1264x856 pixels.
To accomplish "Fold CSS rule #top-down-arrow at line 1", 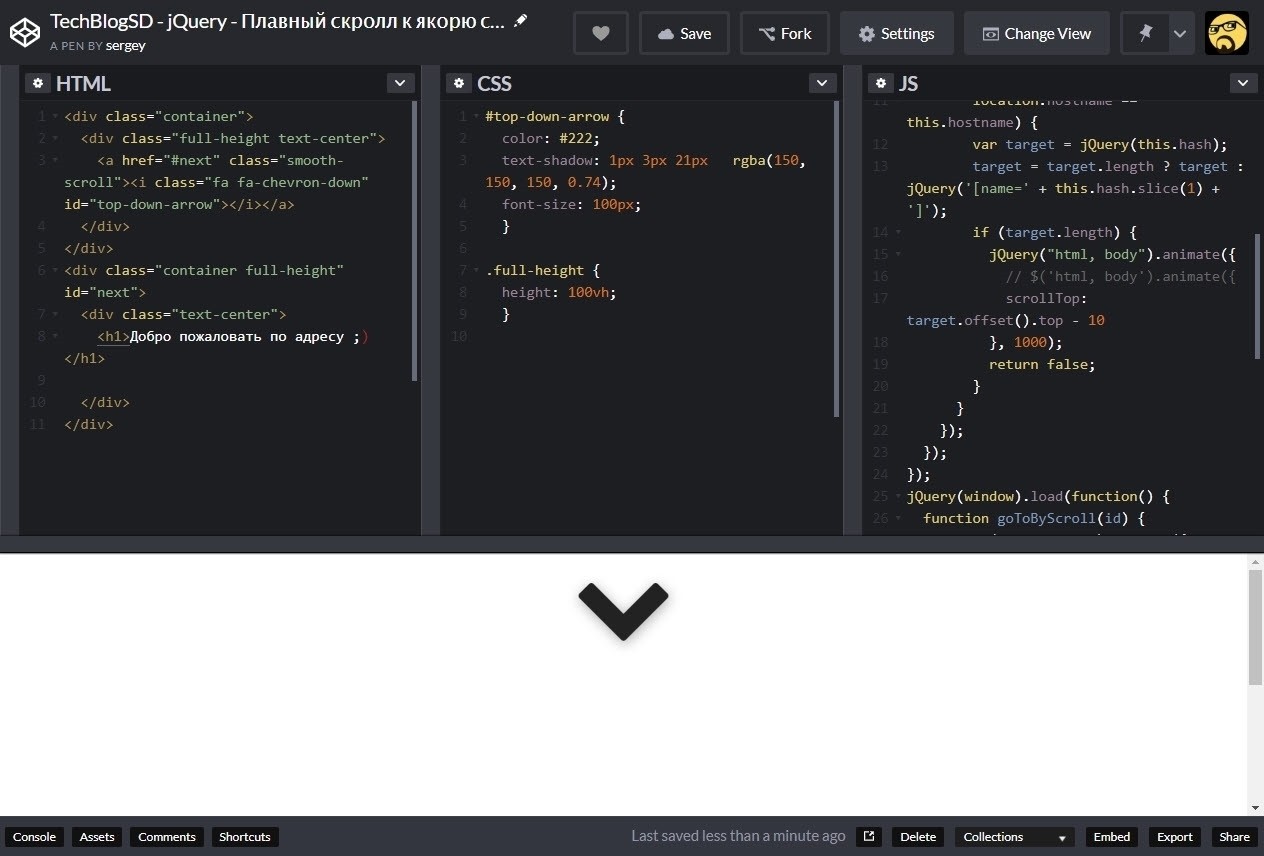I will 477,116.
